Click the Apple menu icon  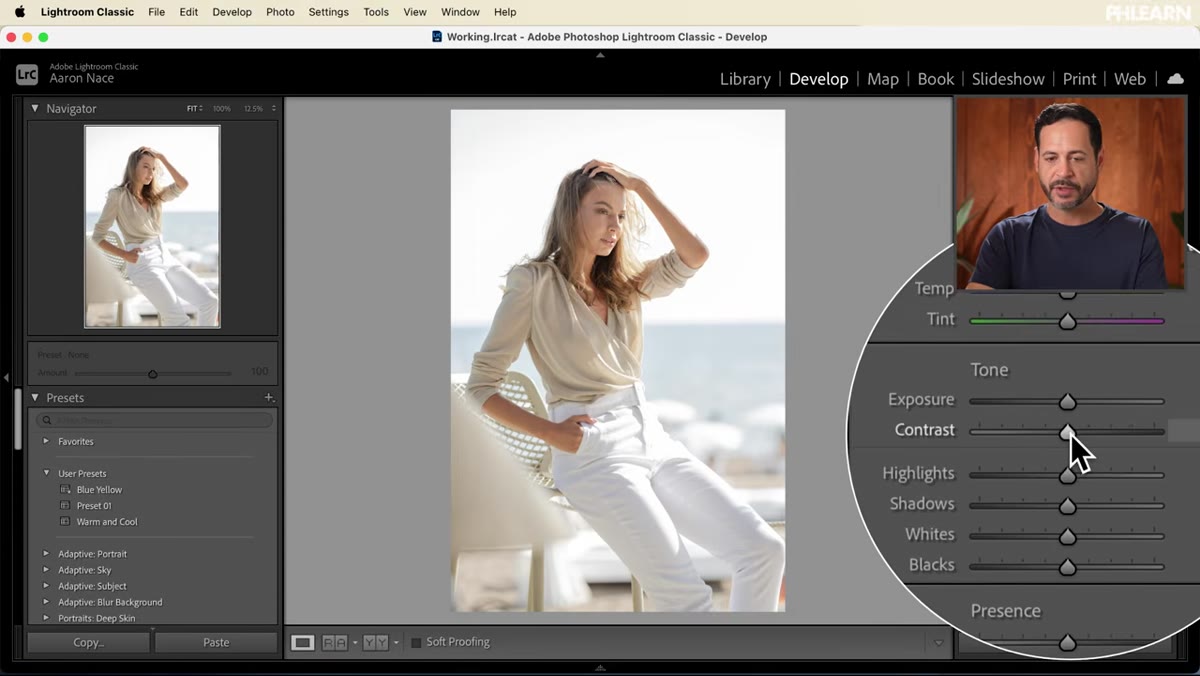tap(19, 12)
